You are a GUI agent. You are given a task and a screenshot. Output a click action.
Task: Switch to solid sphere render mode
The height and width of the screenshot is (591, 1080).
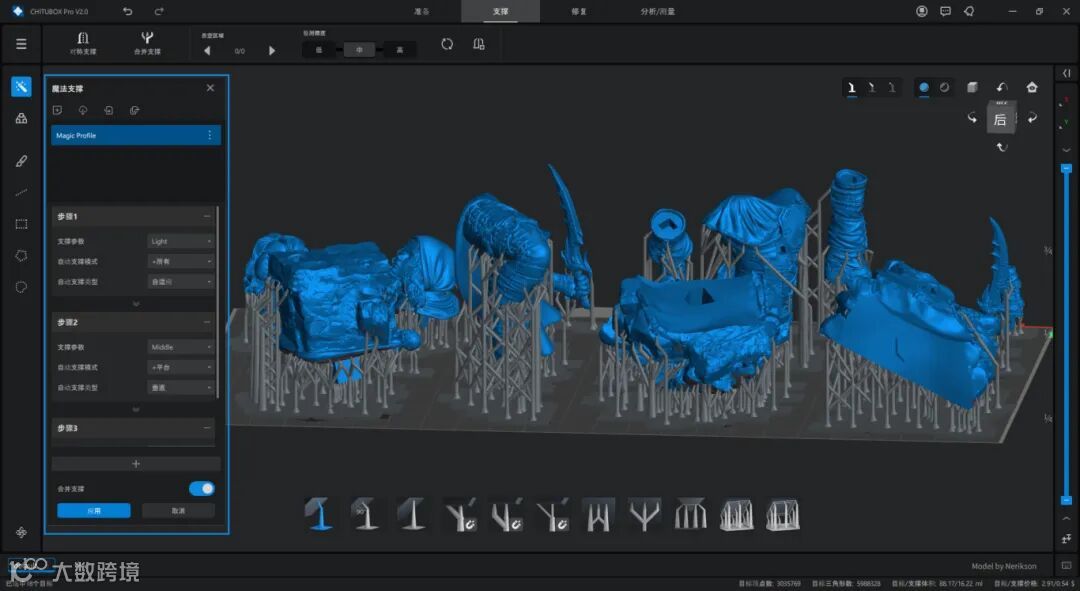(923, 87)
